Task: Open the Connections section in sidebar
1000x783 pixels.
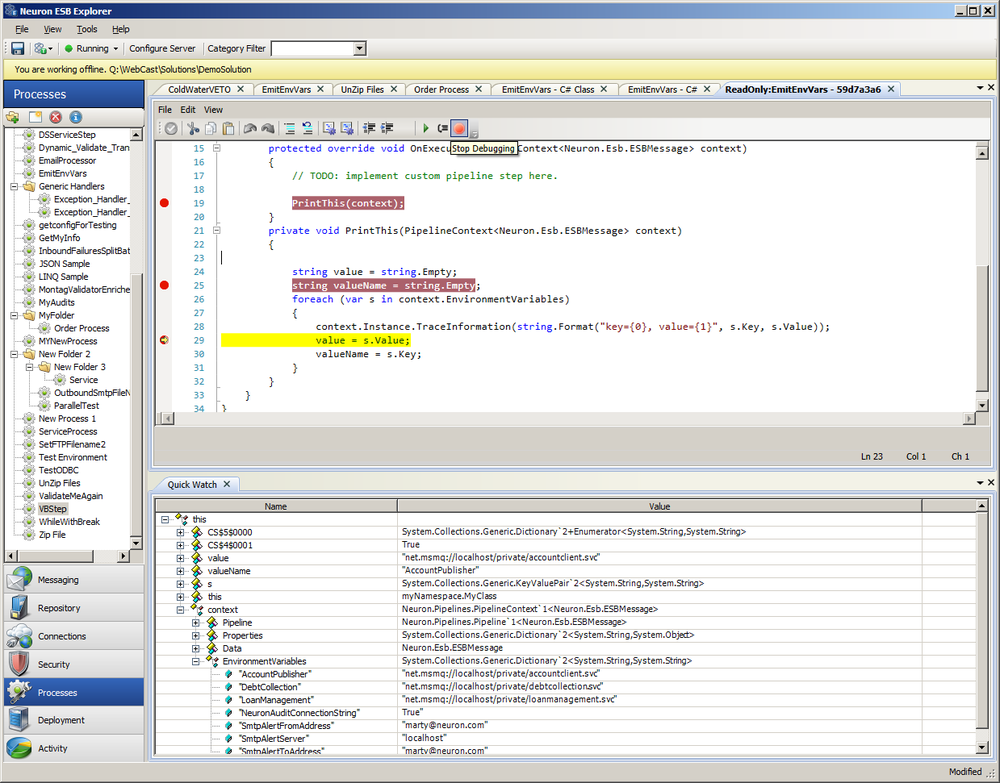Action: 74,636
